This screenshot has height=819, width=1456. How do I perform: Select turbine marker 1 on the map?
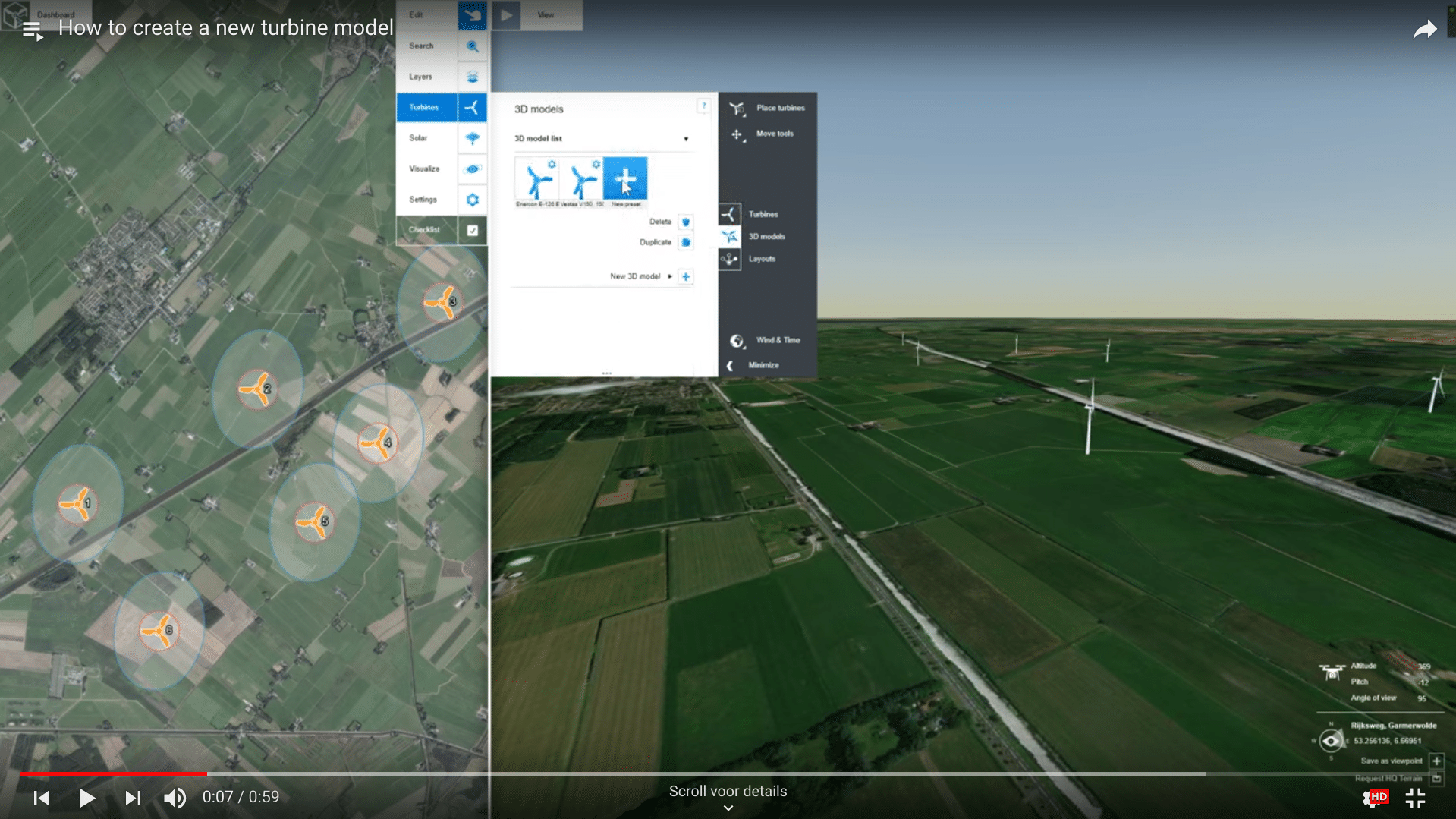tap(76, 504)
